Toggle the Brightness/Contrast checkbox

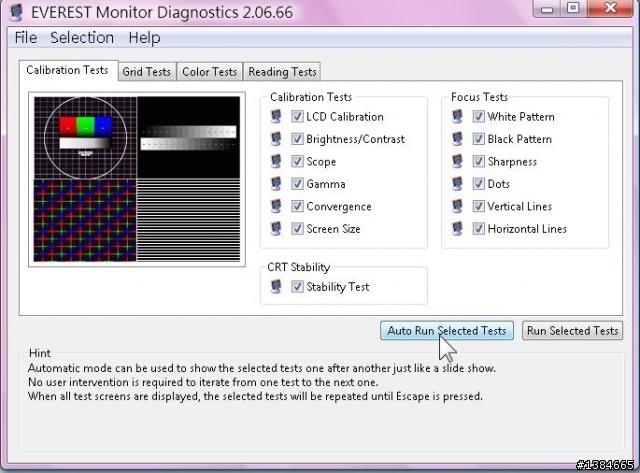tap(297, 139)
